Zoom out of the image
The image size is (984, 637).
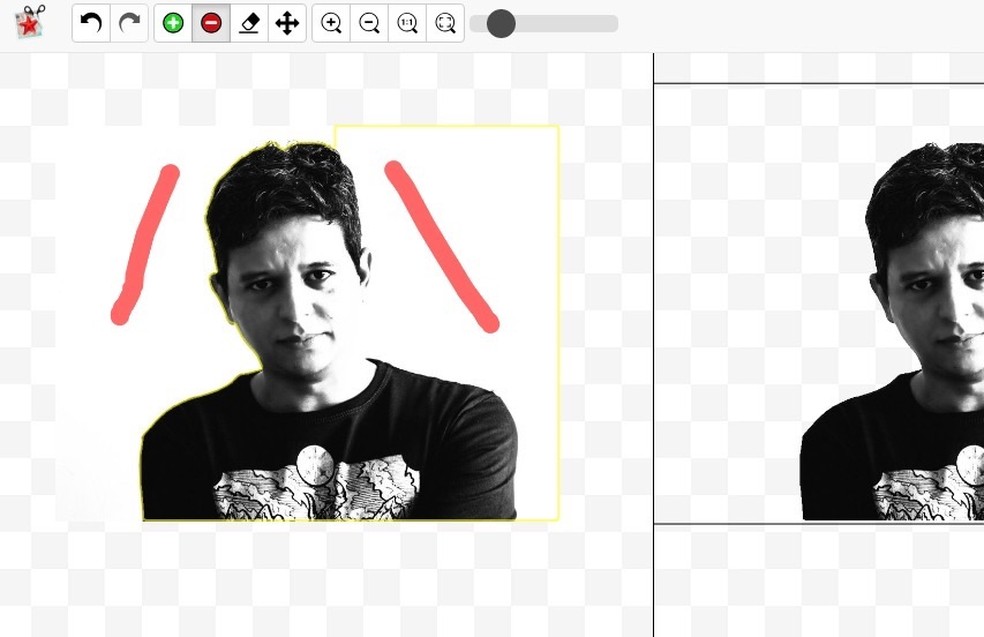coord(369,23)
